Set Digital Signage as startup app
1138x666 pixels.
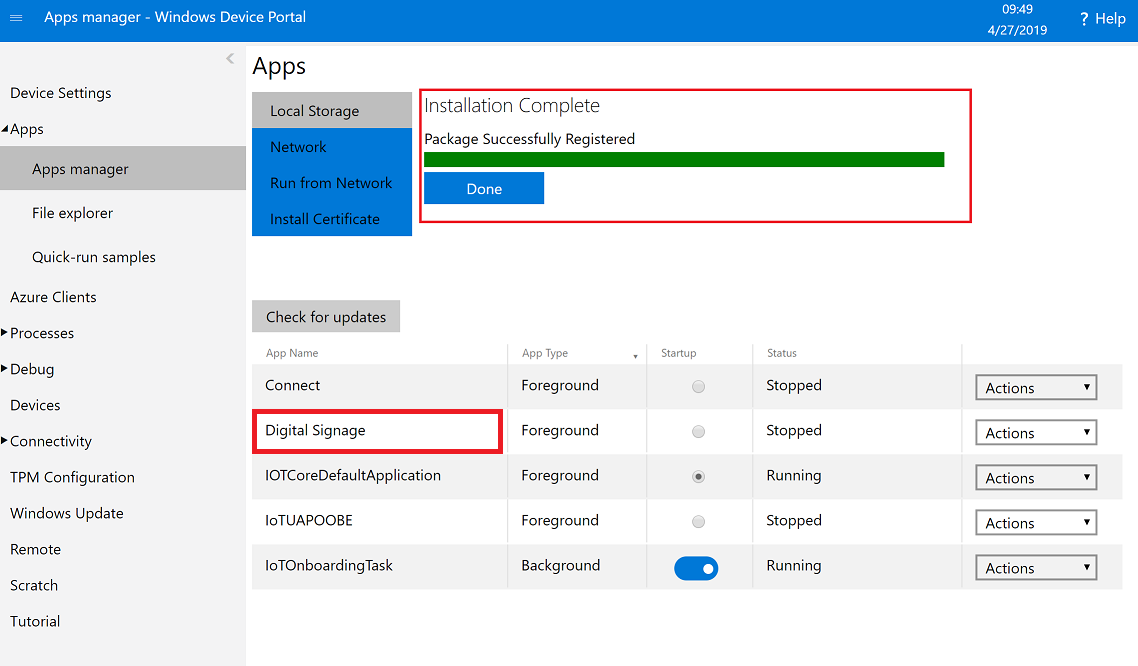[x=698, y=431]
